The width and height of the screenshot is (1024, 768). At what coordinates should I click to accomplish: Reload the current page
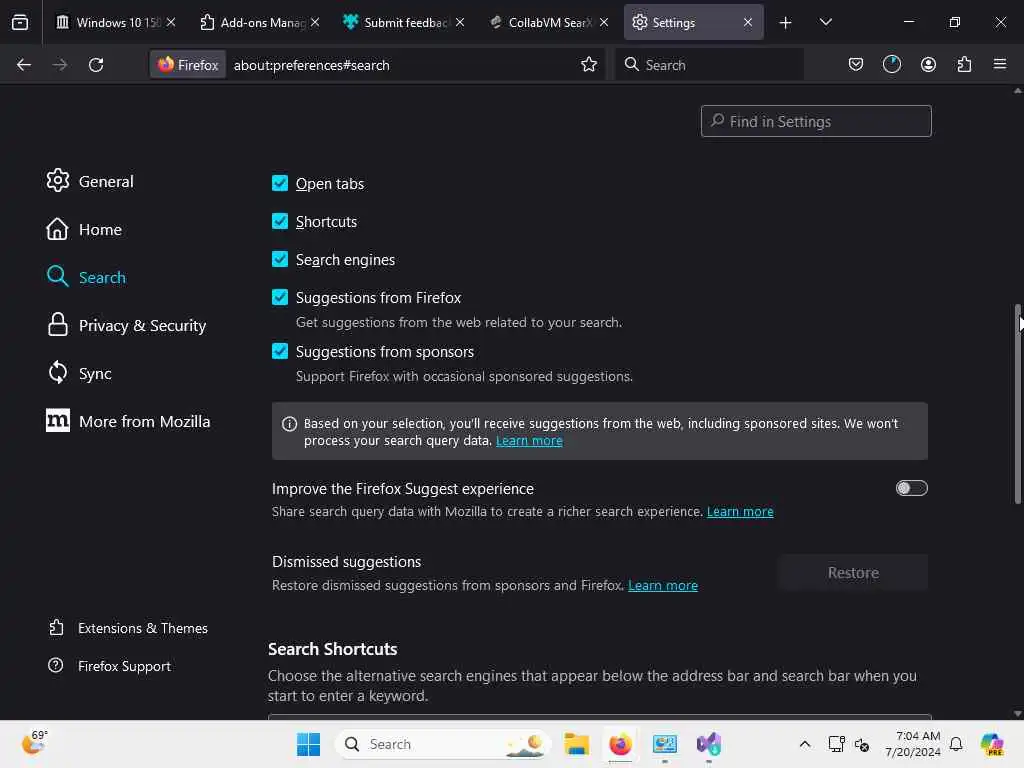[x=96, y=65]
